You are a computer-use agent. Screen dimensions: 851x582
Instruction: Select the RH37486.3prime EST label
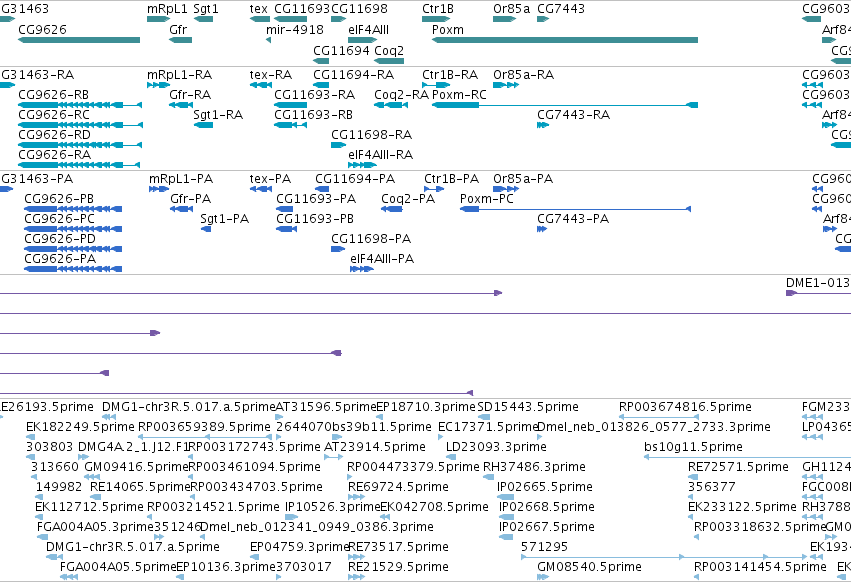534,467
